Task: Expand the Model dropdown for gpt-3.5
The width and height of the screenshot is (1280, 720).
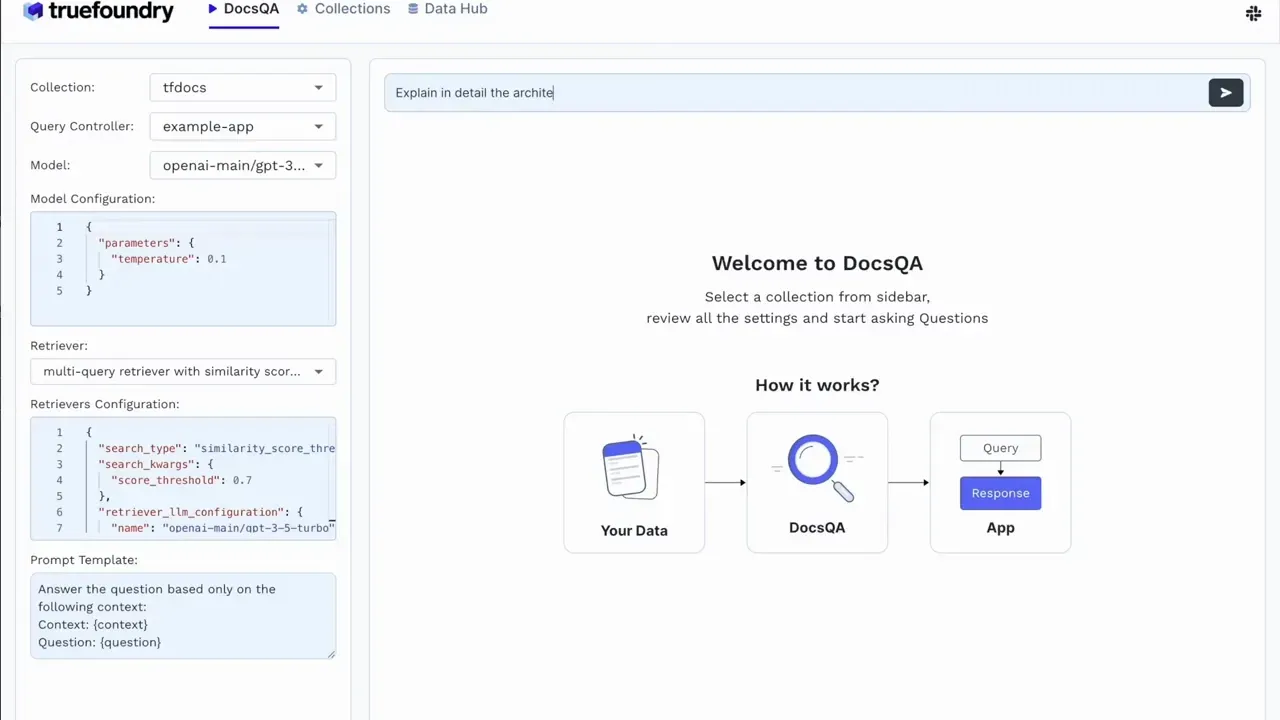Action: coord(242,165)
